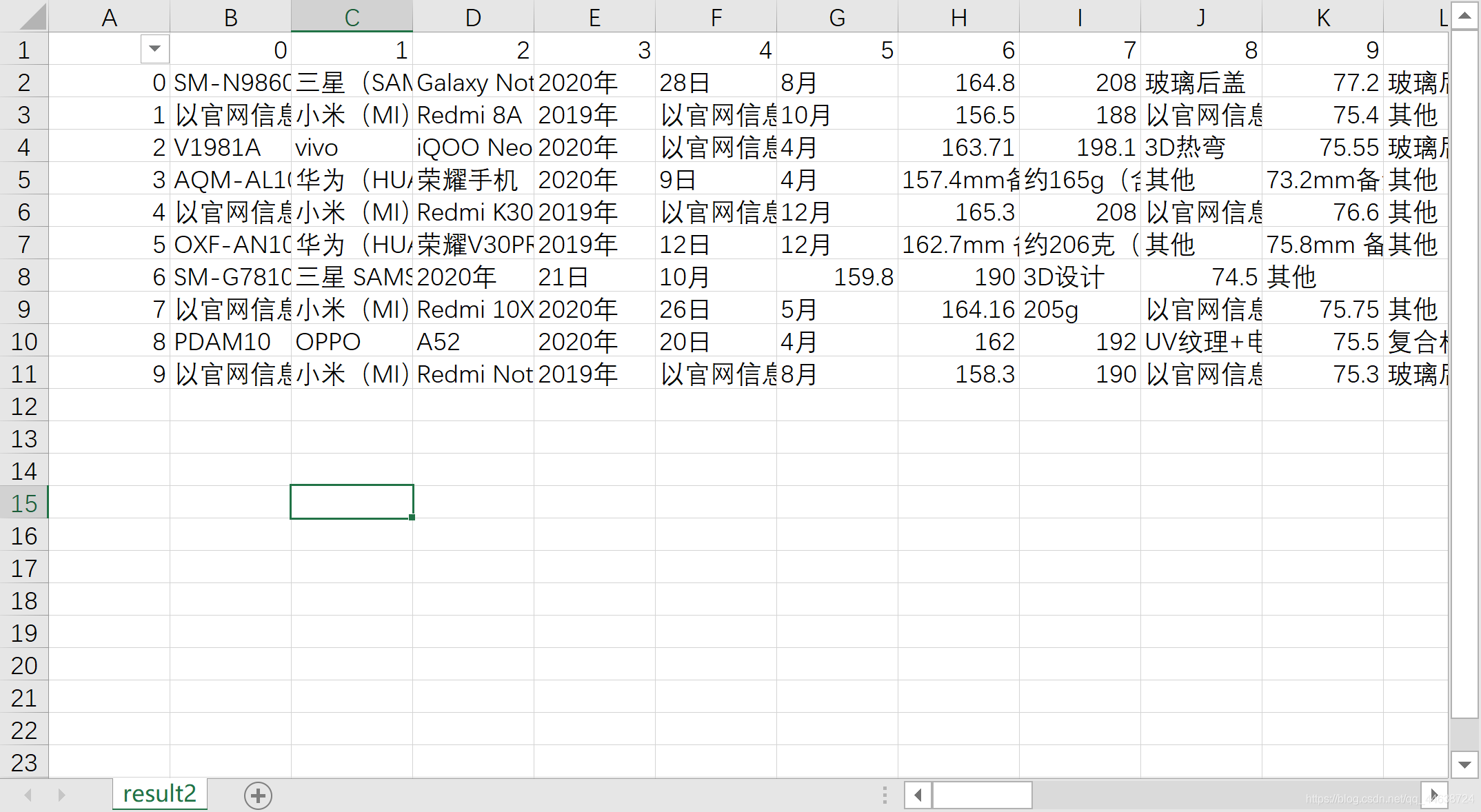
Task: Select the result2 sheet tab
Action: click(x=159, y=794)
